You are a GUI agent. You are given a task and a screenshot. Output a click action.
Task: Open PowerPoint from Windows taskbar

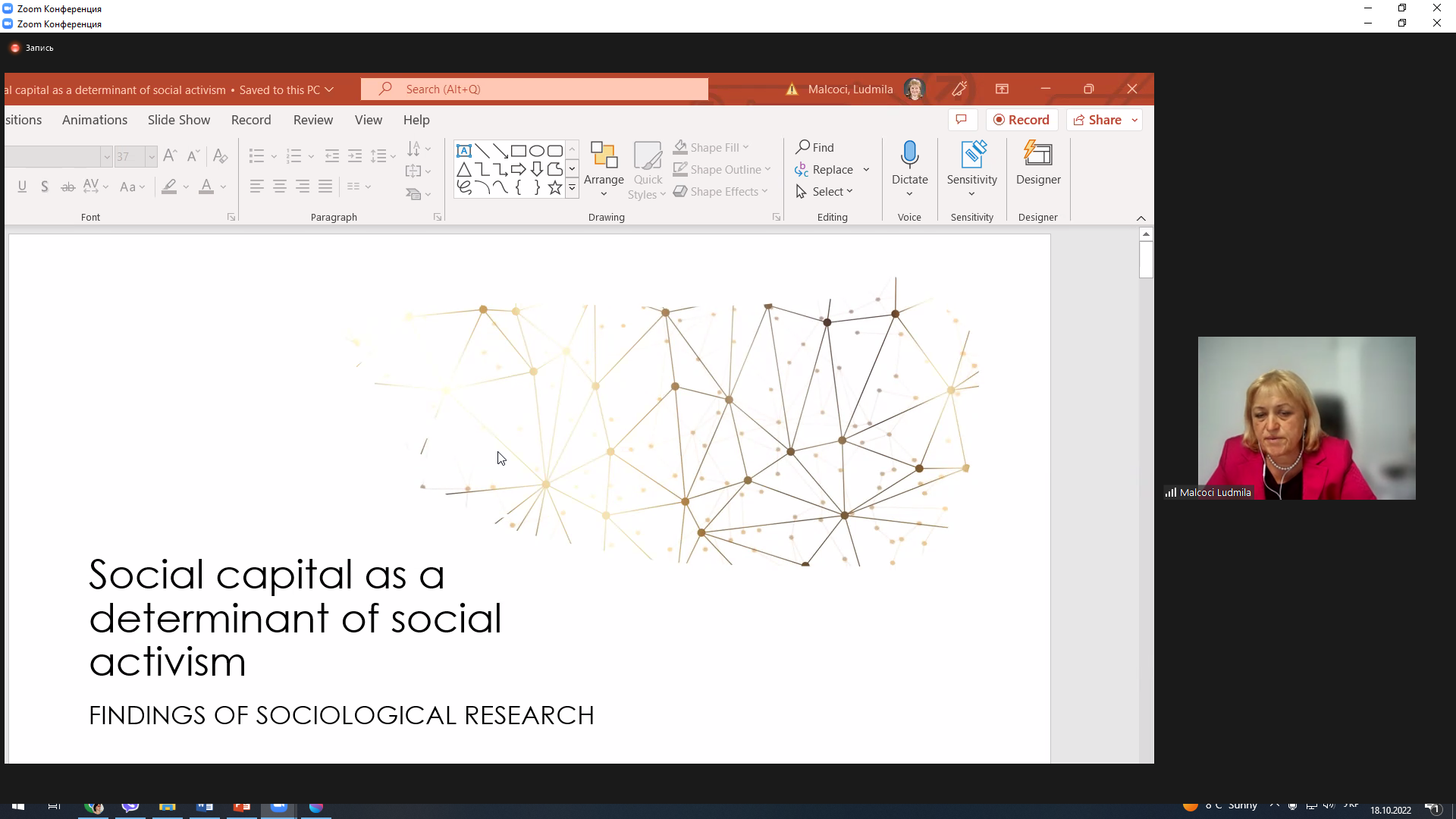pyautogui.click(x=242, y=807)
